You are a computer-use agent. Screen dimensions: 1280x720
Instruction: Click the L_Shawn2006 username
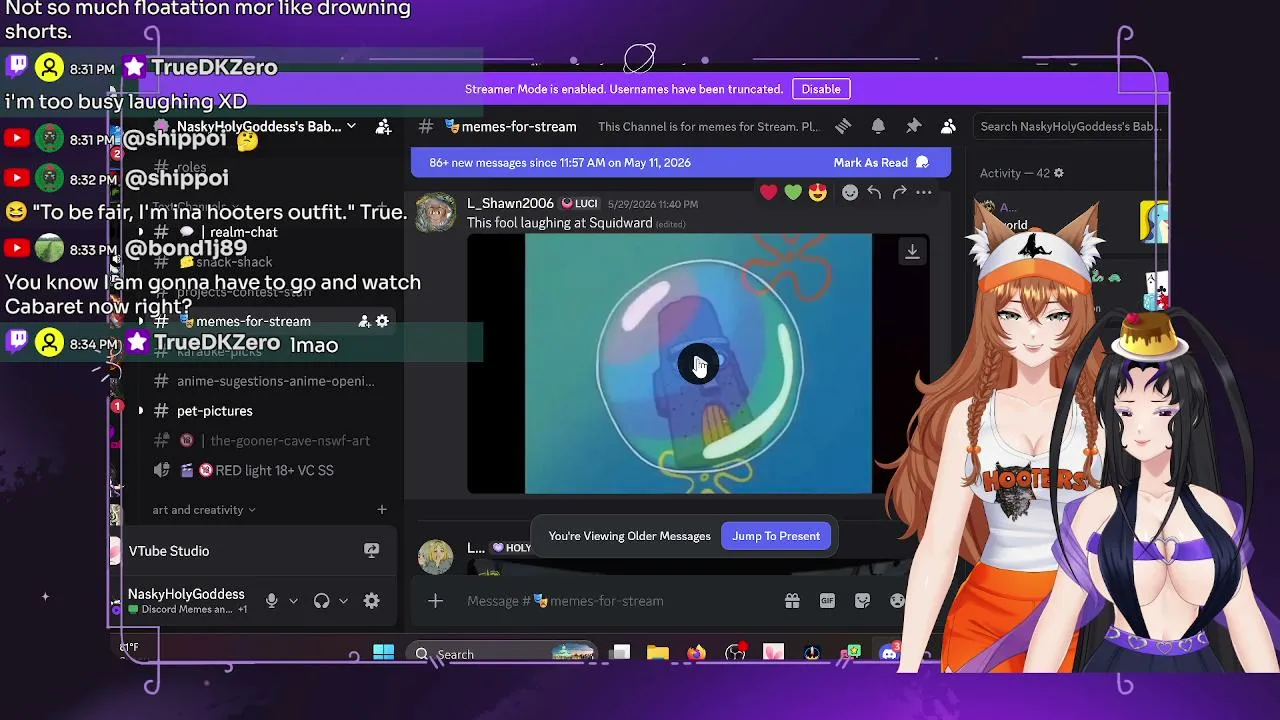[x=510, y=203]
